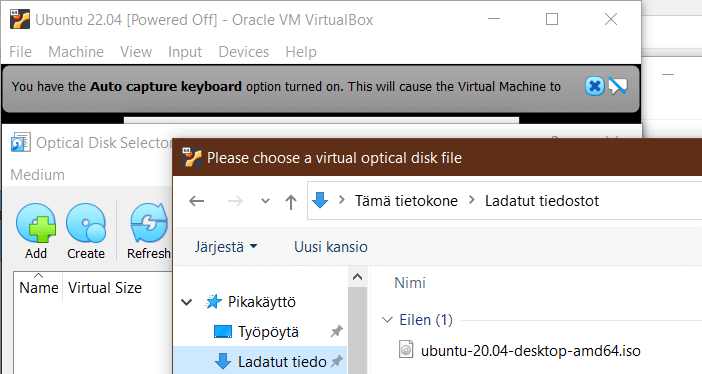Click the blue download arrow icon in the address bar
The height and width of the screenshot is (374, 702).
(320, 200)
